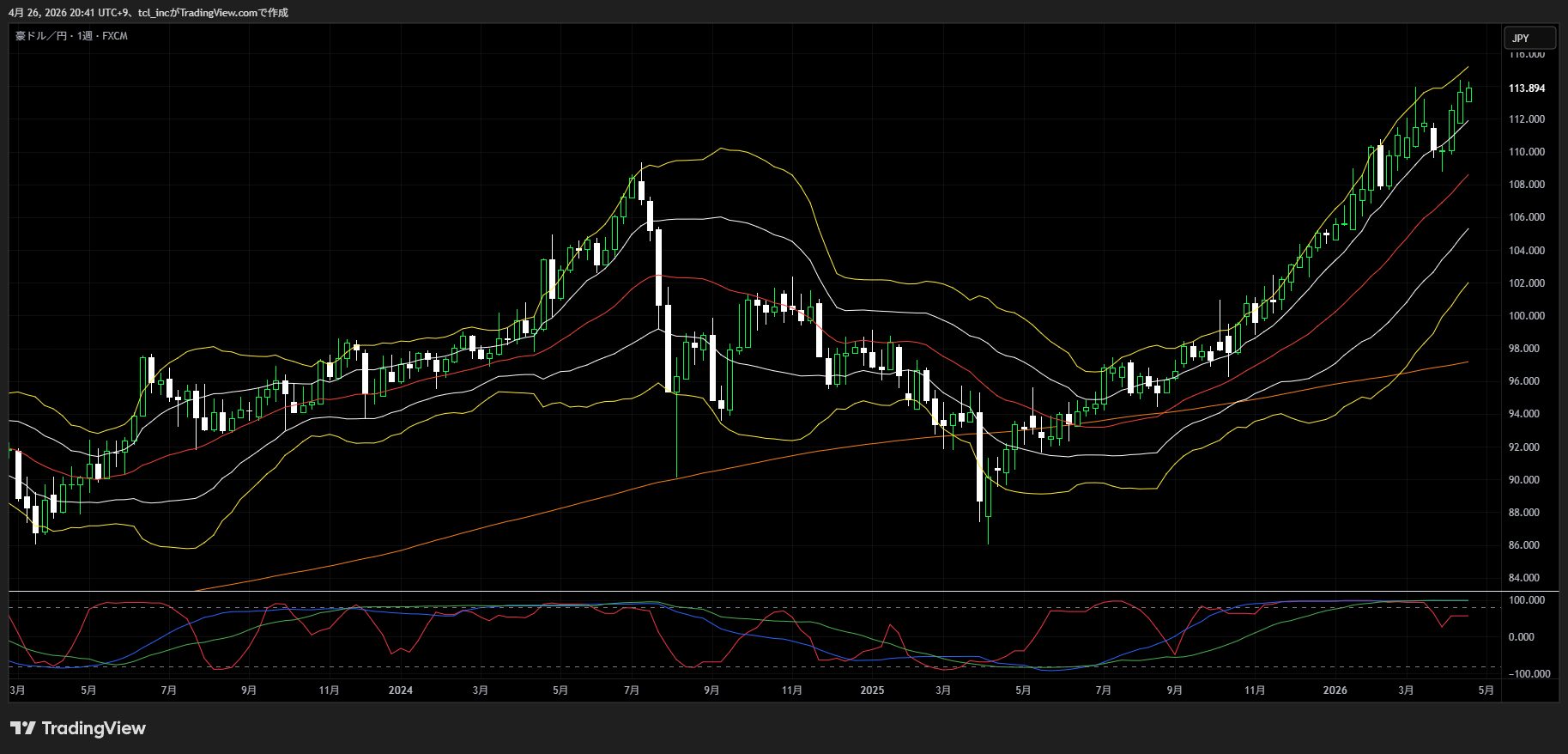Select the 2024 label on time axis
This screenshot has width=1568, height=754.
tap(400, 690)
